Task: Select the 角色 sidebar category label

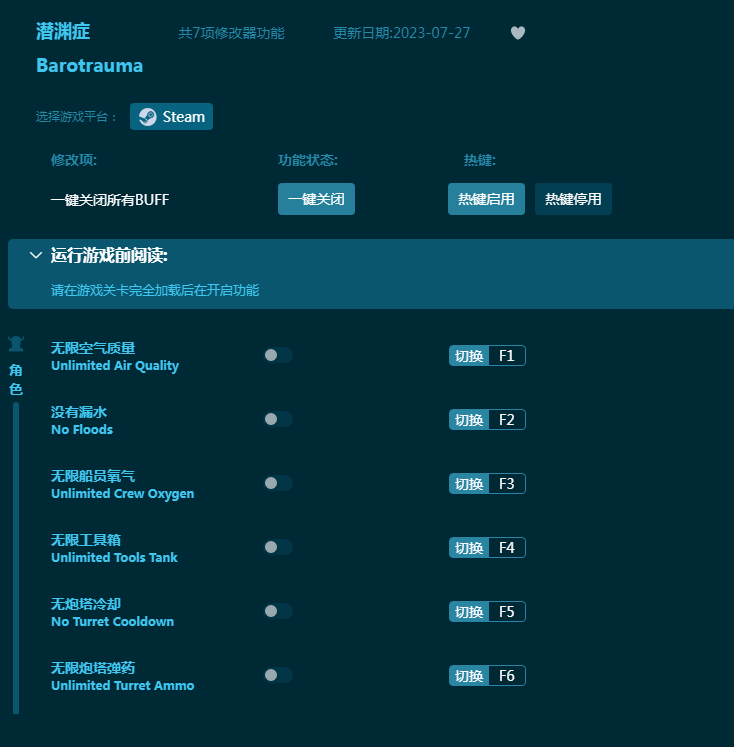Action: pos(16,380)
